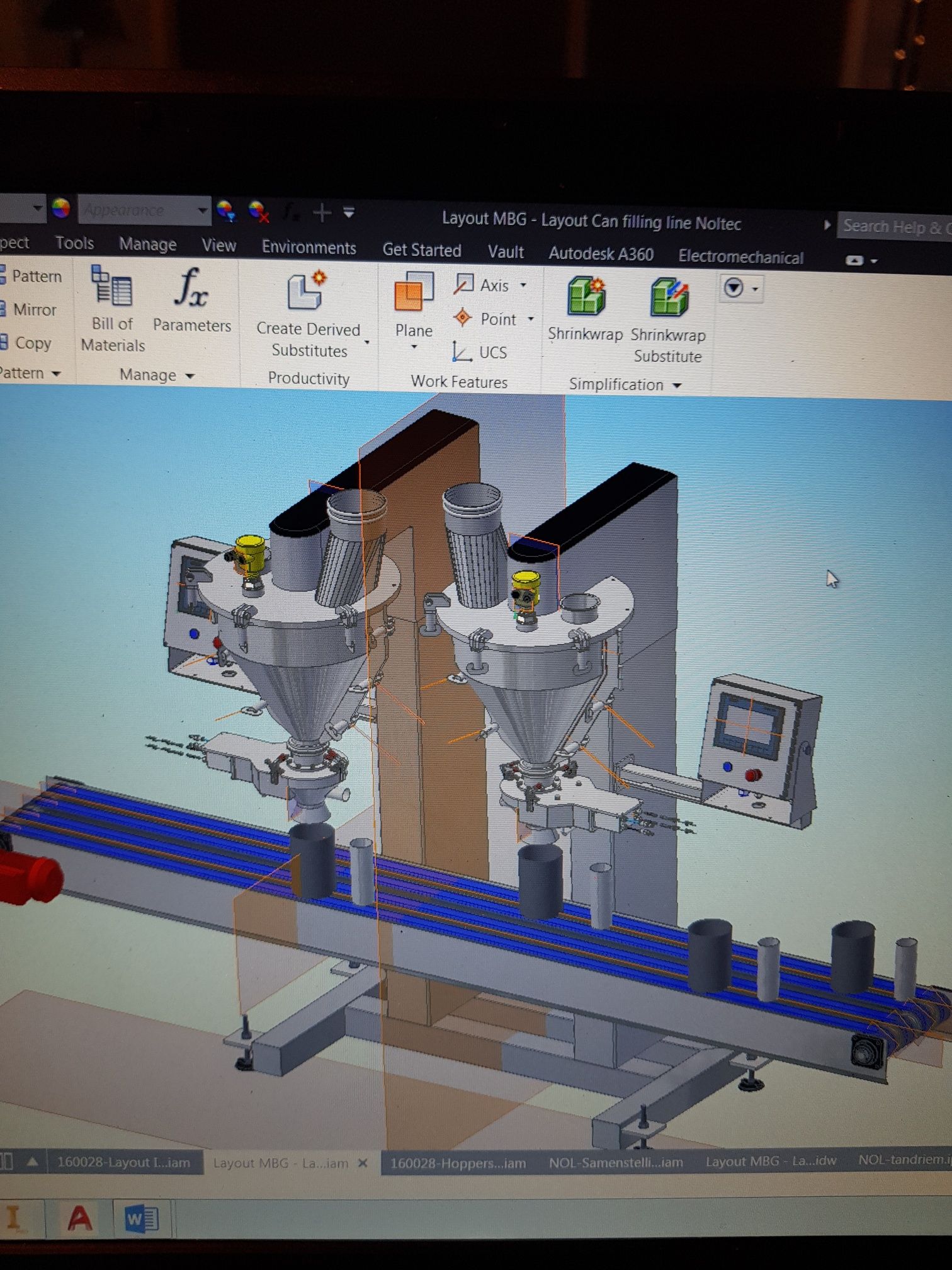This screenshot has width=952, height=1270.
Task: Click the Clear appearance override icon
Action: (259, 211)
